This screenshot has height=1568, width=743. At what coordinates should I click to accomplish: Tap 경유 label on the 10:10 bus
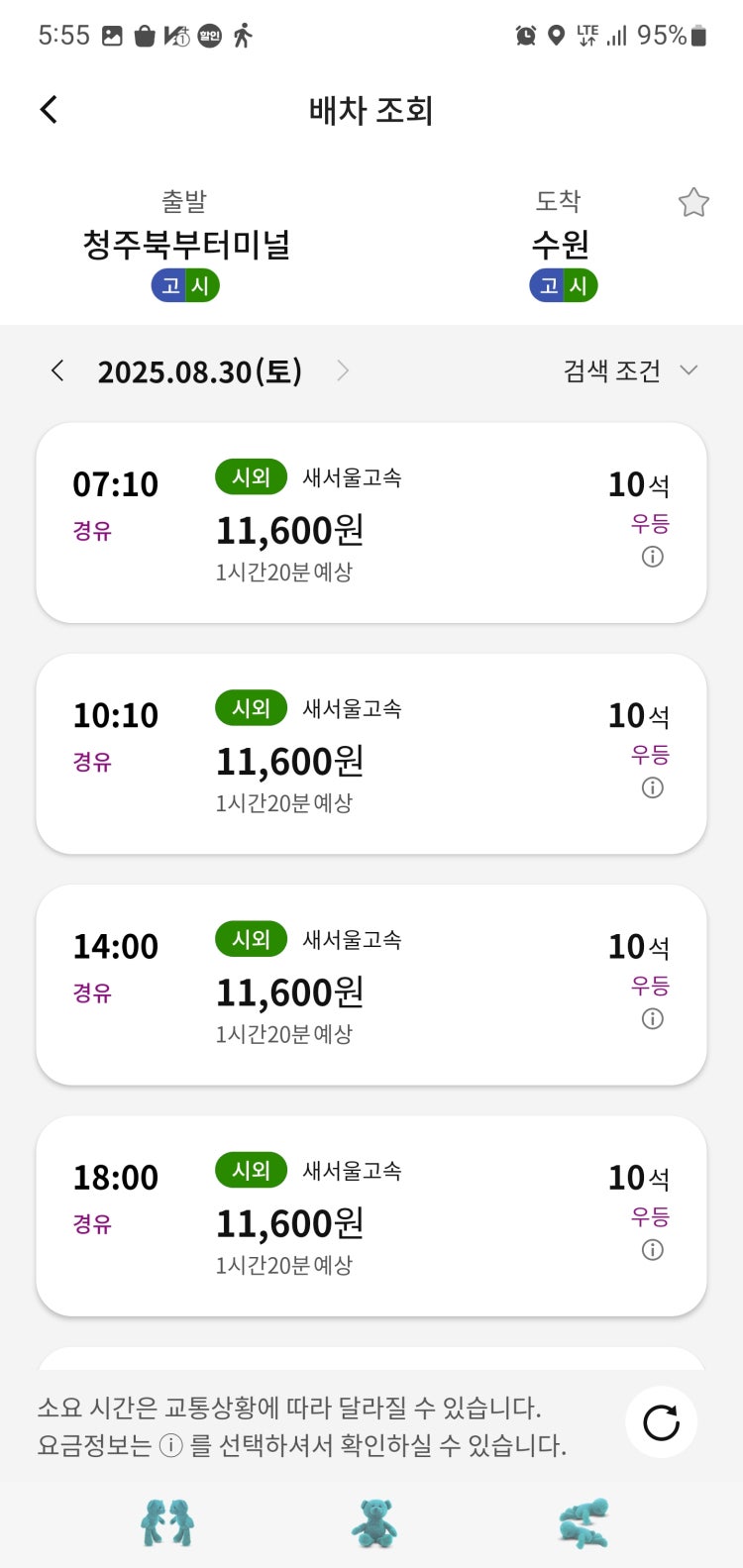click(92, 762)
